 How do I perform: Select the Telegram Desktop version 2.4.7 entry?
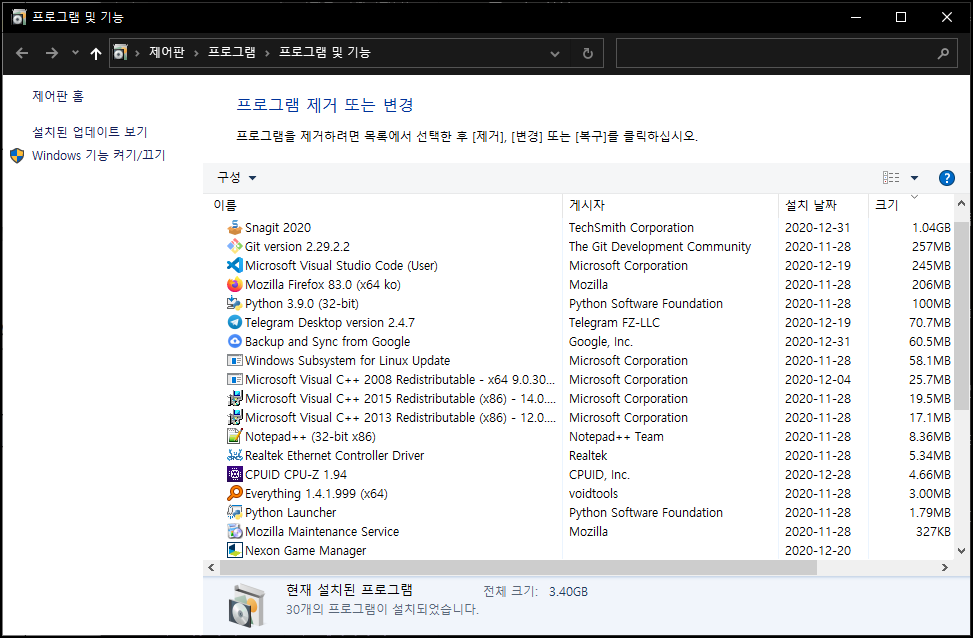[330, 323]
